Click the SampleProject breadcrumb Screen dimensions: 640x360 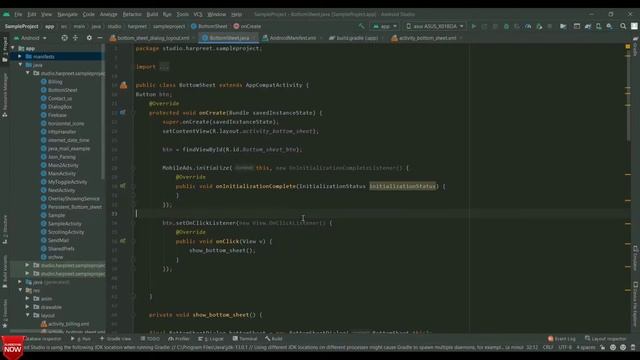click(22, 26)
